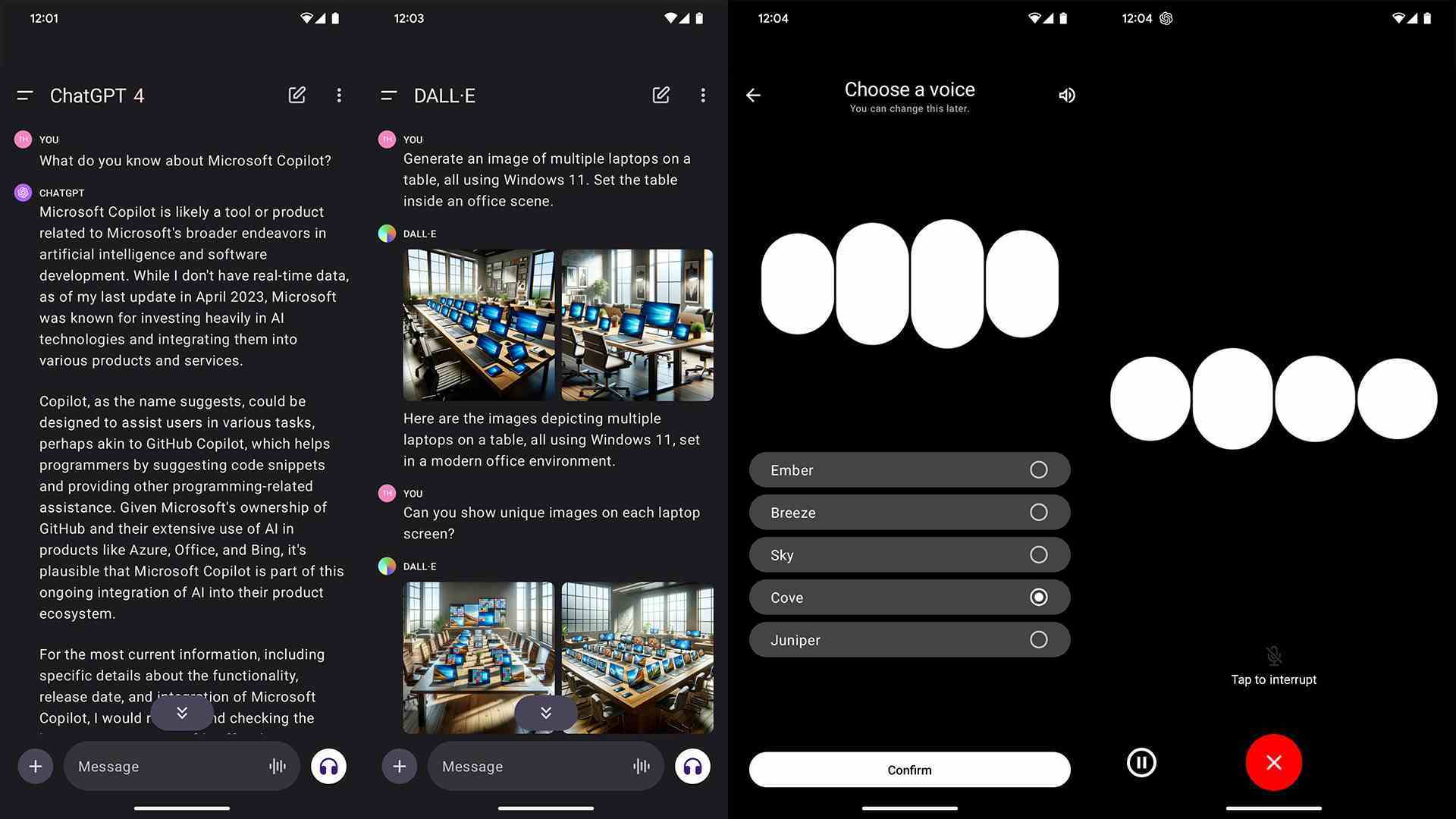Confirm the selected Cove voice

click(909, 770)
